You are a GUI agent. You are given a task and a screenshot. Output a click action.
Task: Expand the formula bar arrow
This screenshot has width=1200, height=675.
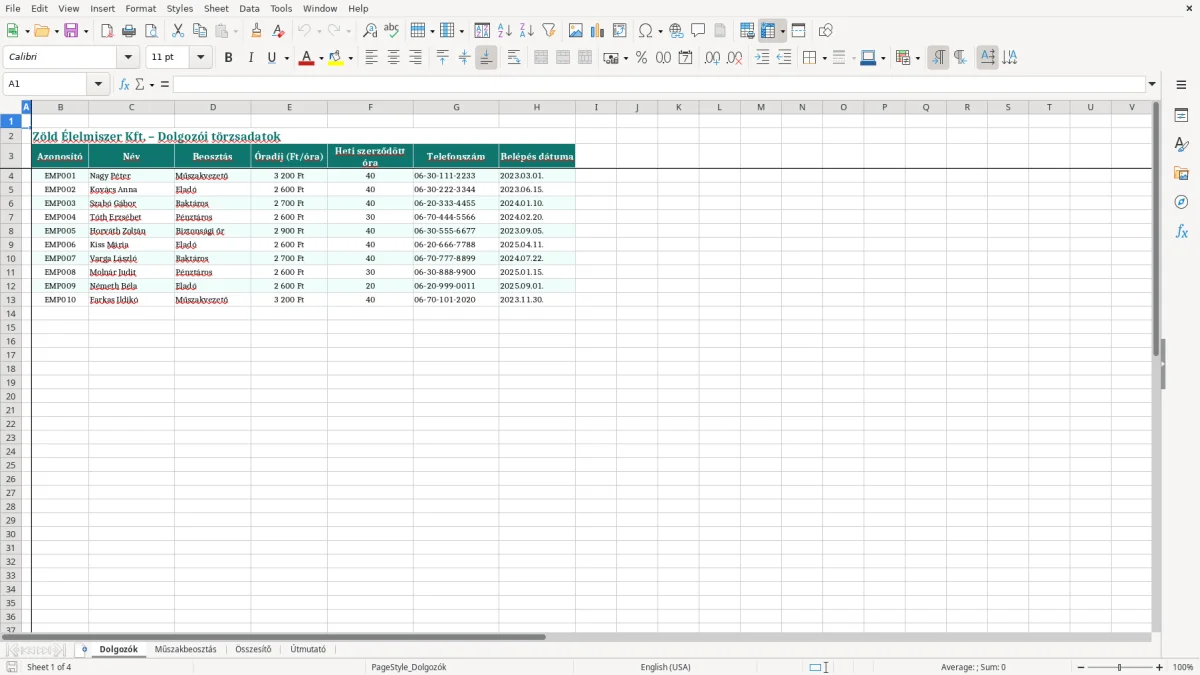[x=1152, y=84]
